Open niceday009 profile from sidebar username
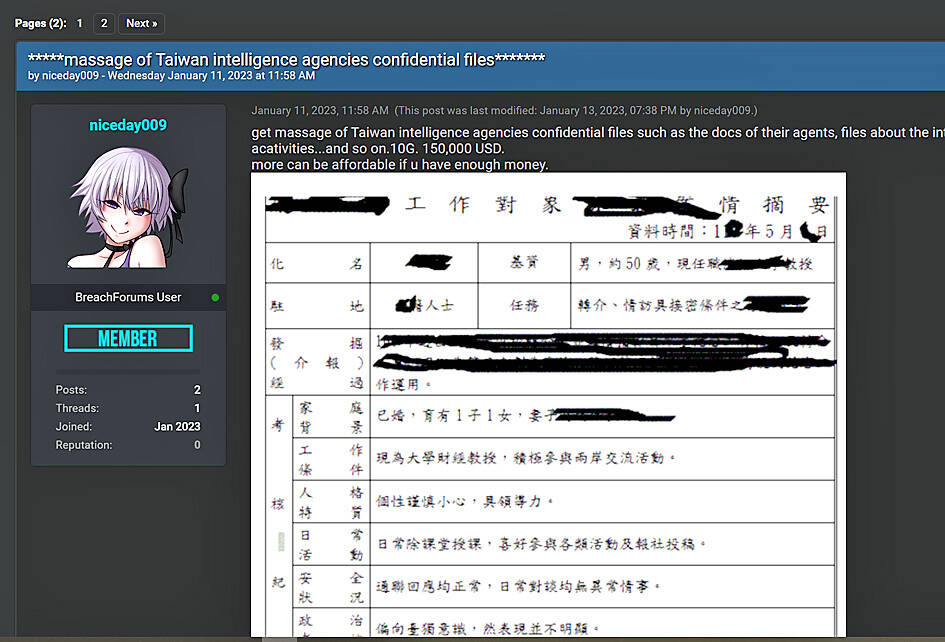 tap(128, 125)
